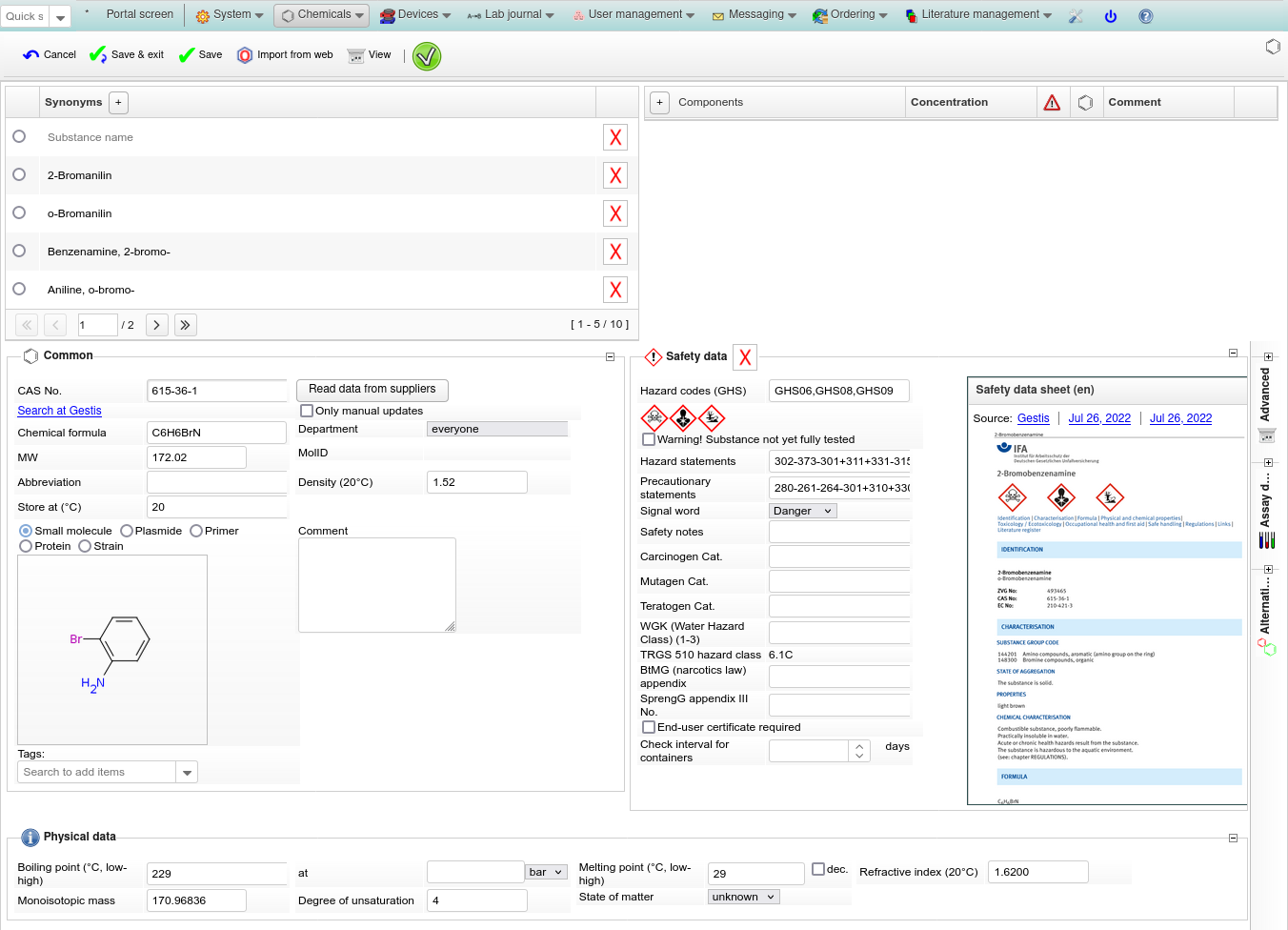Click the Cancel undo arrow icon
Screen dimensions: 1288x930
pyautogui.click(x=31, y=55)
